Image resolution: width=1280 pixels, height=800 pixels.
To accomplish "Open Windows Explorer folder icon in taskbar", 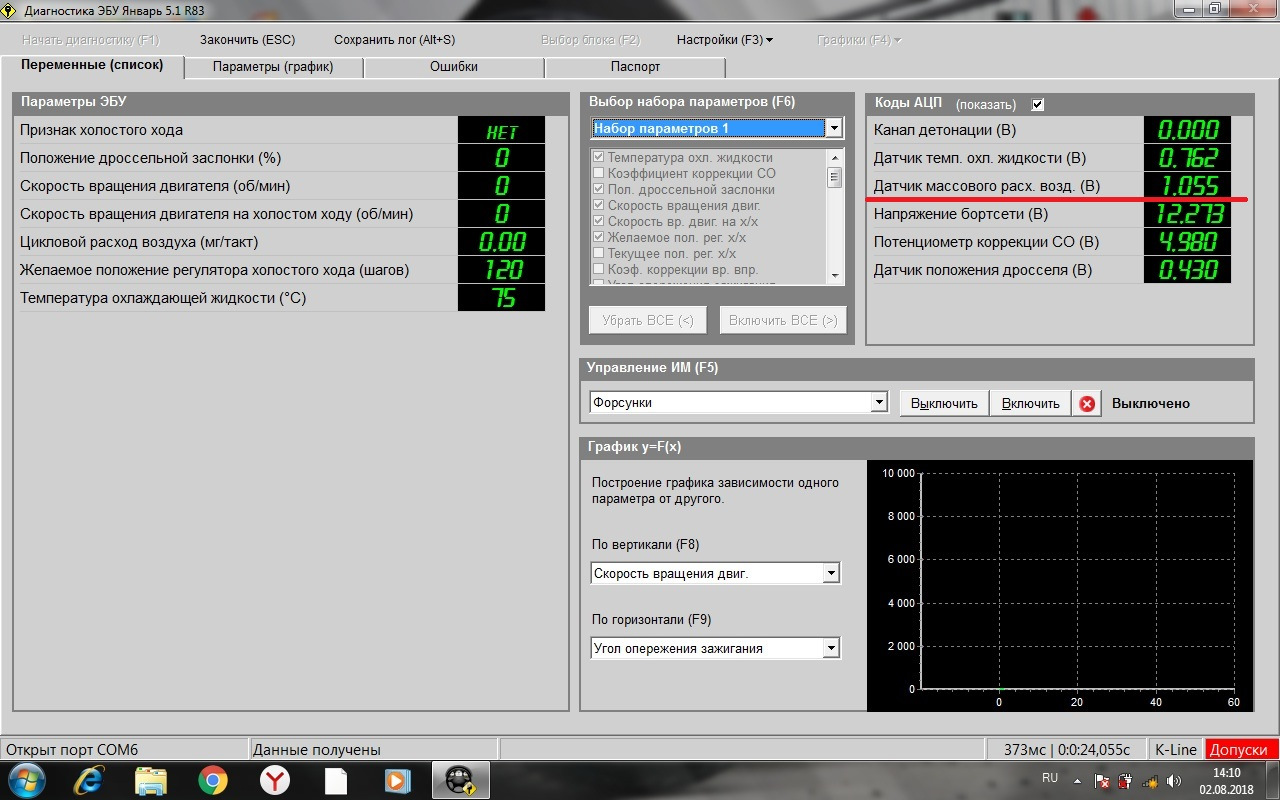I will 150,780.
